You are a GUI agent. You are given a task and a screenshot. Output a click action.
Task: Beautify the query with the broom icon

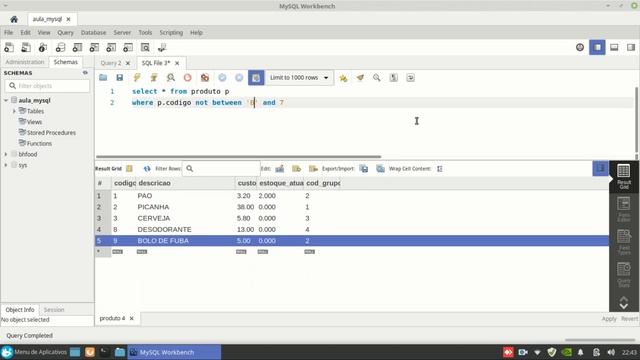360,78
